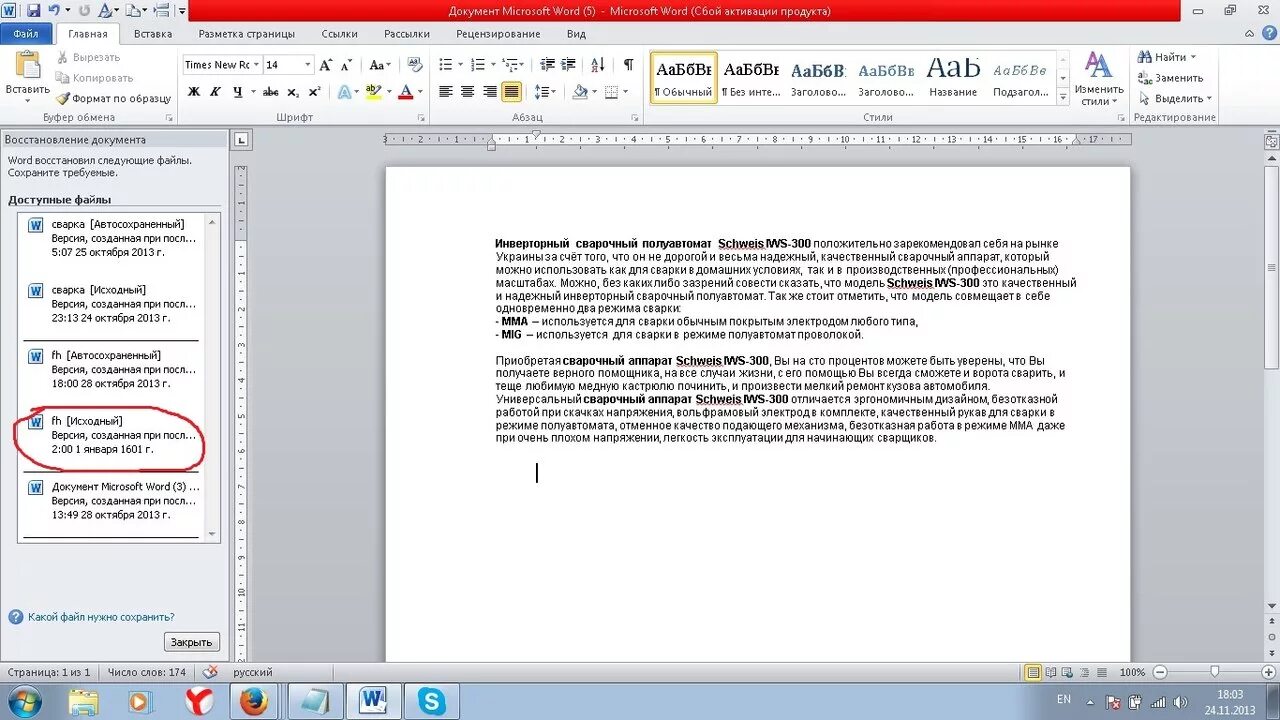This screenshot has width=1280, height=720.
Task: Click the Sort А-Я icon
Action: click(599, 65)
